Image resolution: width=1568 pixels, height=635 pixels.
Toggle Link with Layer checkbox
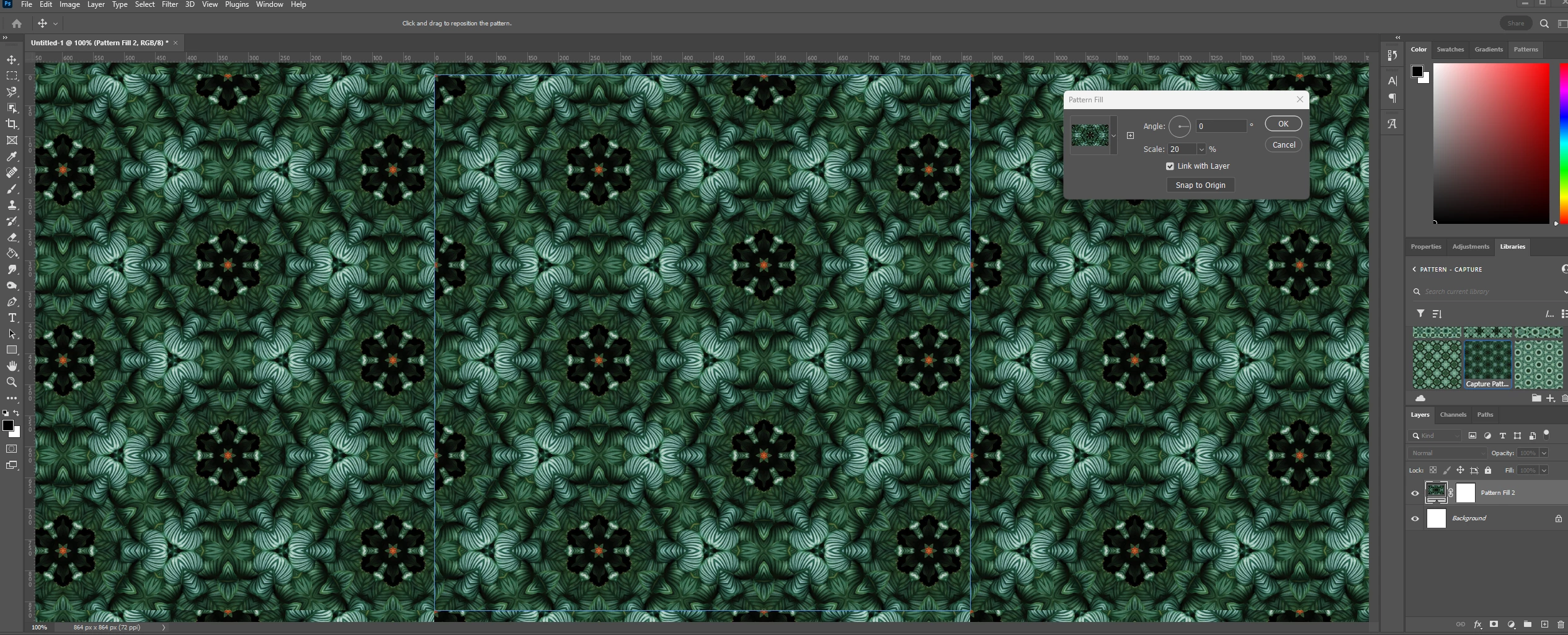(1170, 166)
